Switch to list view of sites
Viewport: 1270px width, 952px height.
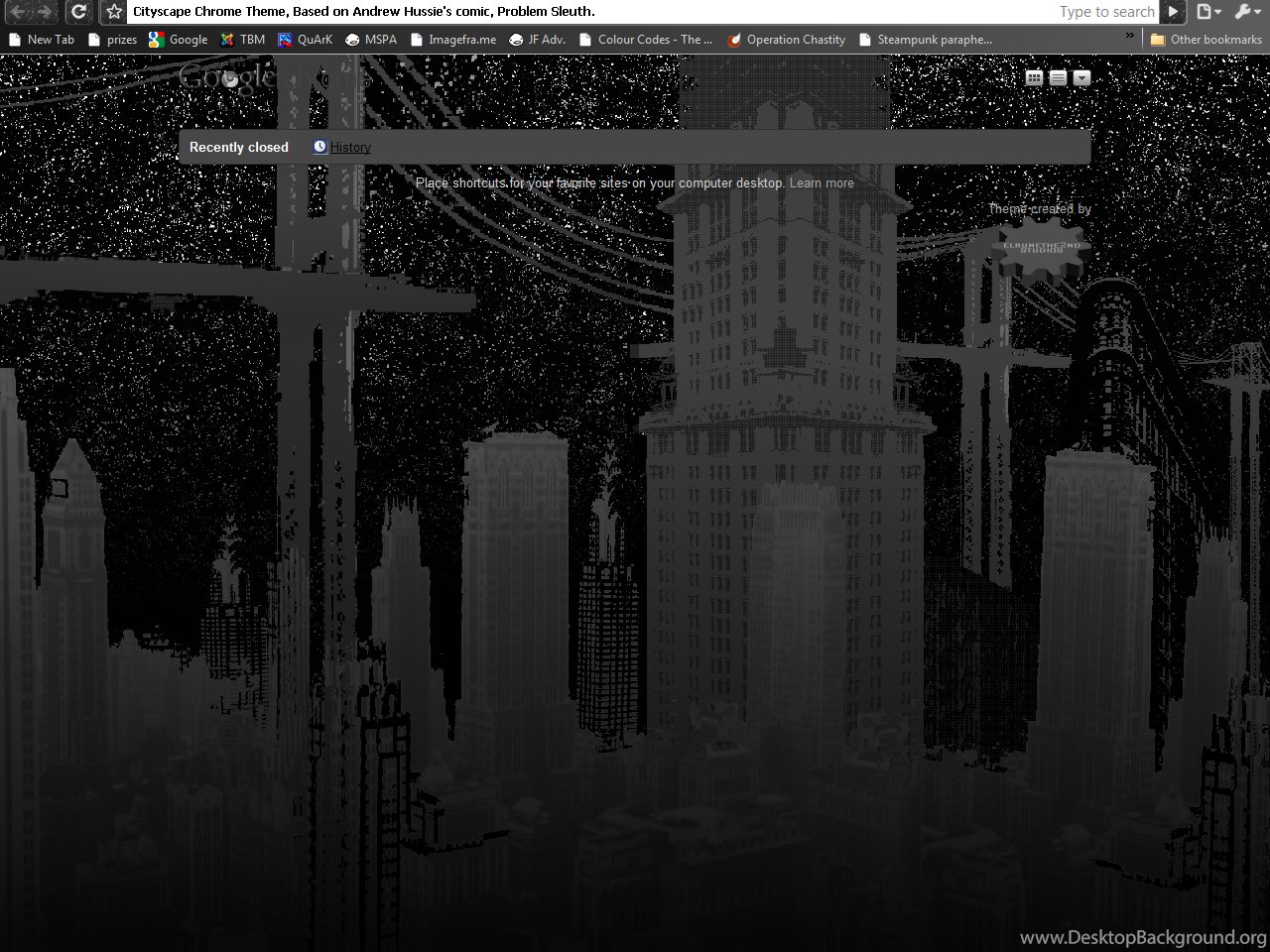point(1058,77)
